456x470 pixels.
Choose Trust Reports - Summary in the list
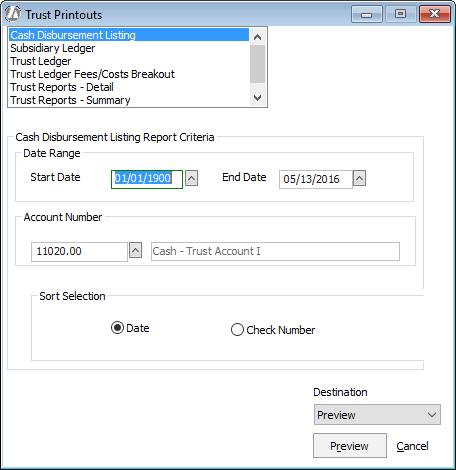[x=70, y=100]
